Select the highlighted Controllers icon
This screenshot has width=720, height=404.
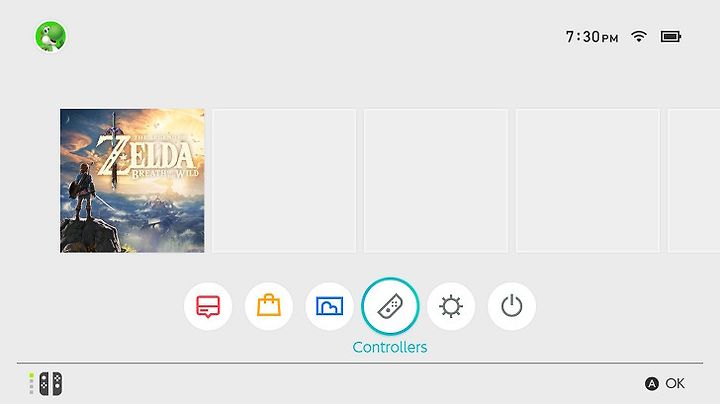pyautogui.click(x=390, y=306)
